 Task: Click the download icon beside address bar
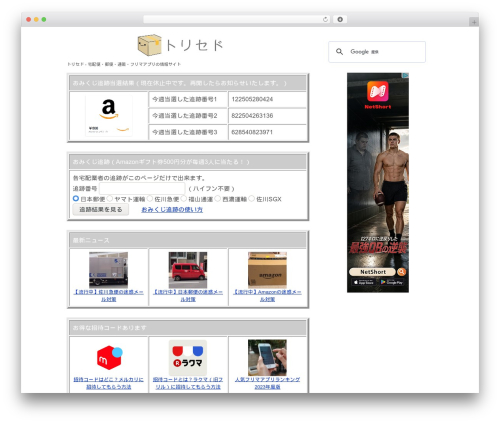coord(340,19)
